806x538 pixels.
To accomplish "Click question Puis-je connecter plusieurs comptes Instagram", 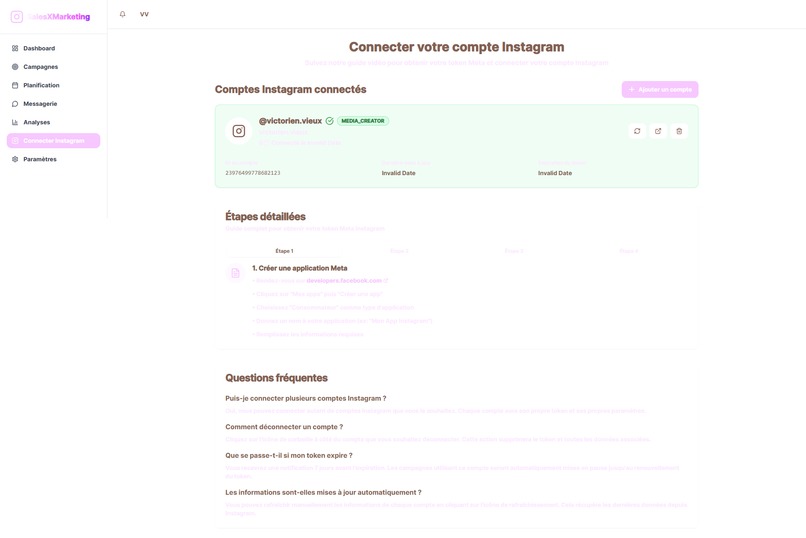I will pos(306,398).
